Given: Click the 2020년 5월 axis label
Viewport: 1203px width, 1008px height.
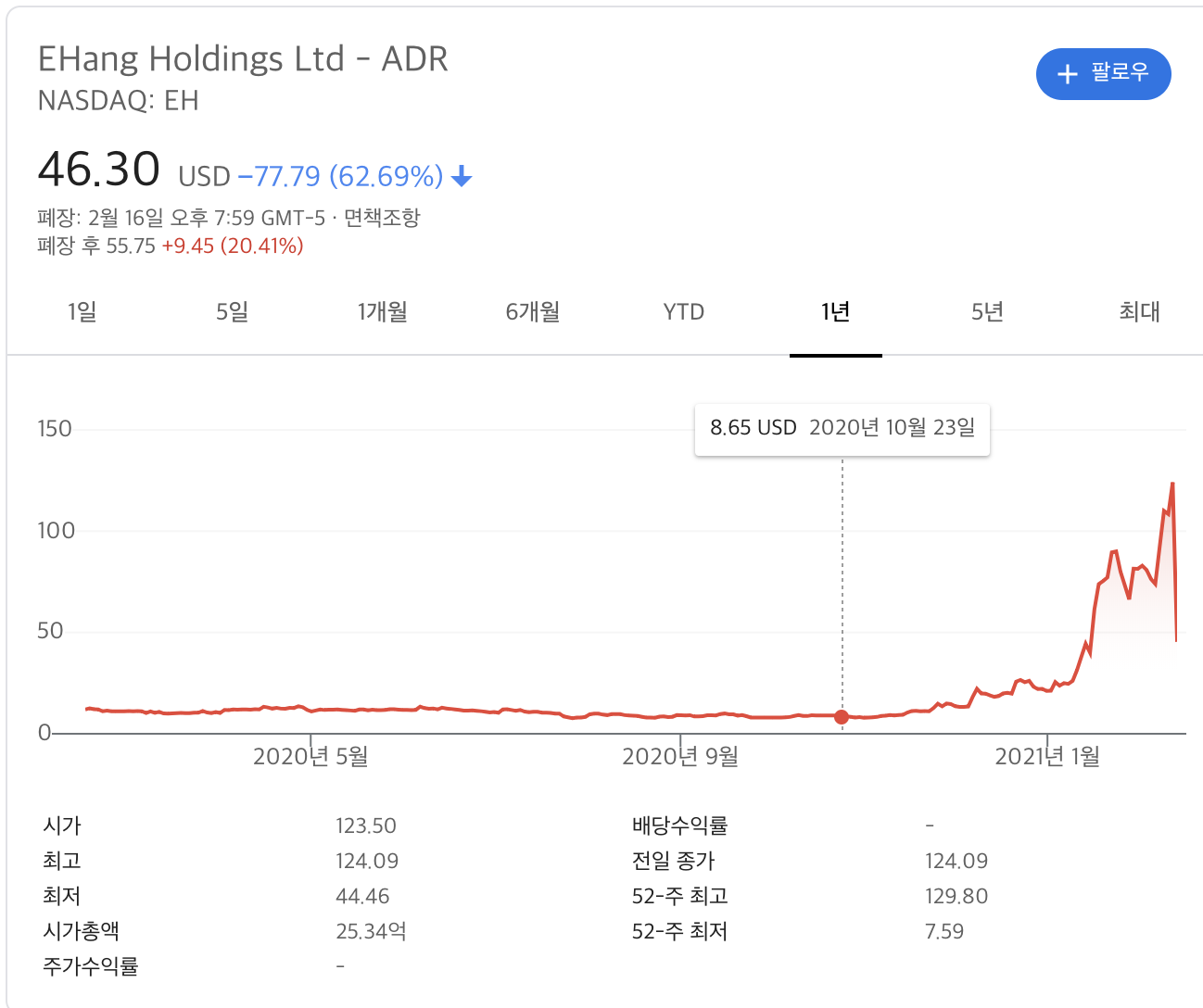Looking at the screenshot, I should (310, 757).
